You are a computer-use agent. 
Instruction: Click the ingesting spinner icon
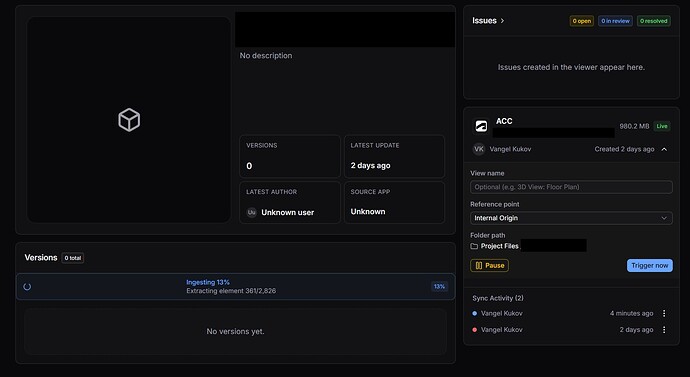[x=27, y=287]
